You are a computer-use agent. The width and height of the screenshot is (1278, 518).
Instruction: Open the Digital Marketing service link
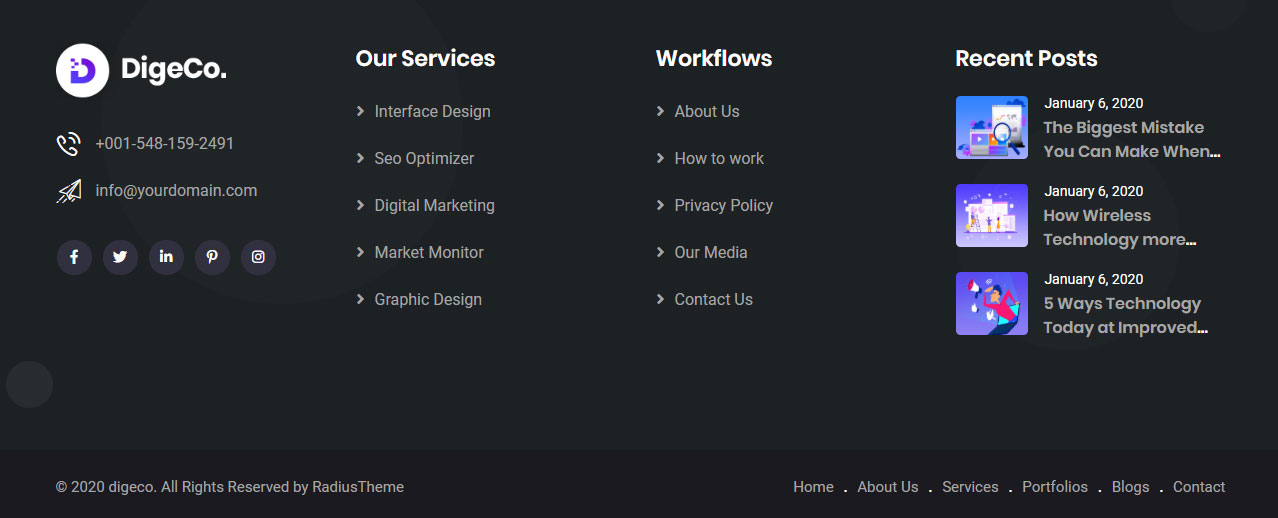pos(434,205)
